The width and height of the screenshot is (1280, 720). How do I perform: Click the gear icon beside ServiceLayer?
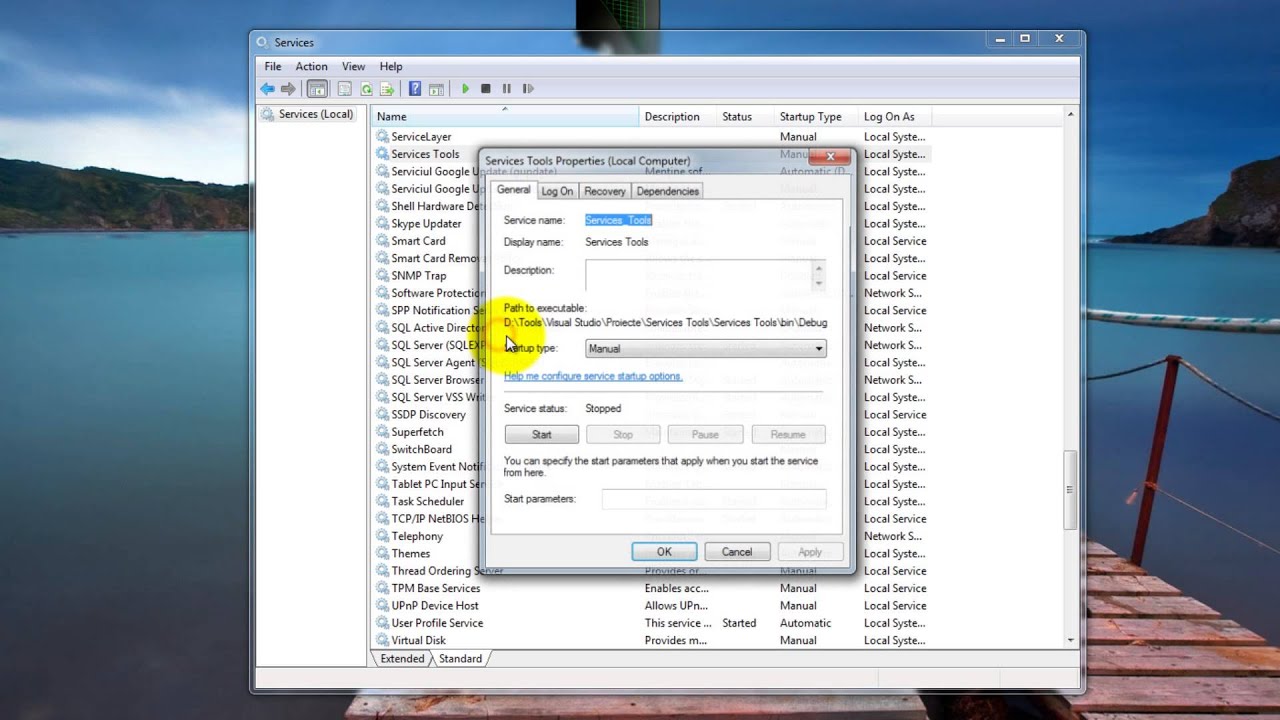point(382,136)
